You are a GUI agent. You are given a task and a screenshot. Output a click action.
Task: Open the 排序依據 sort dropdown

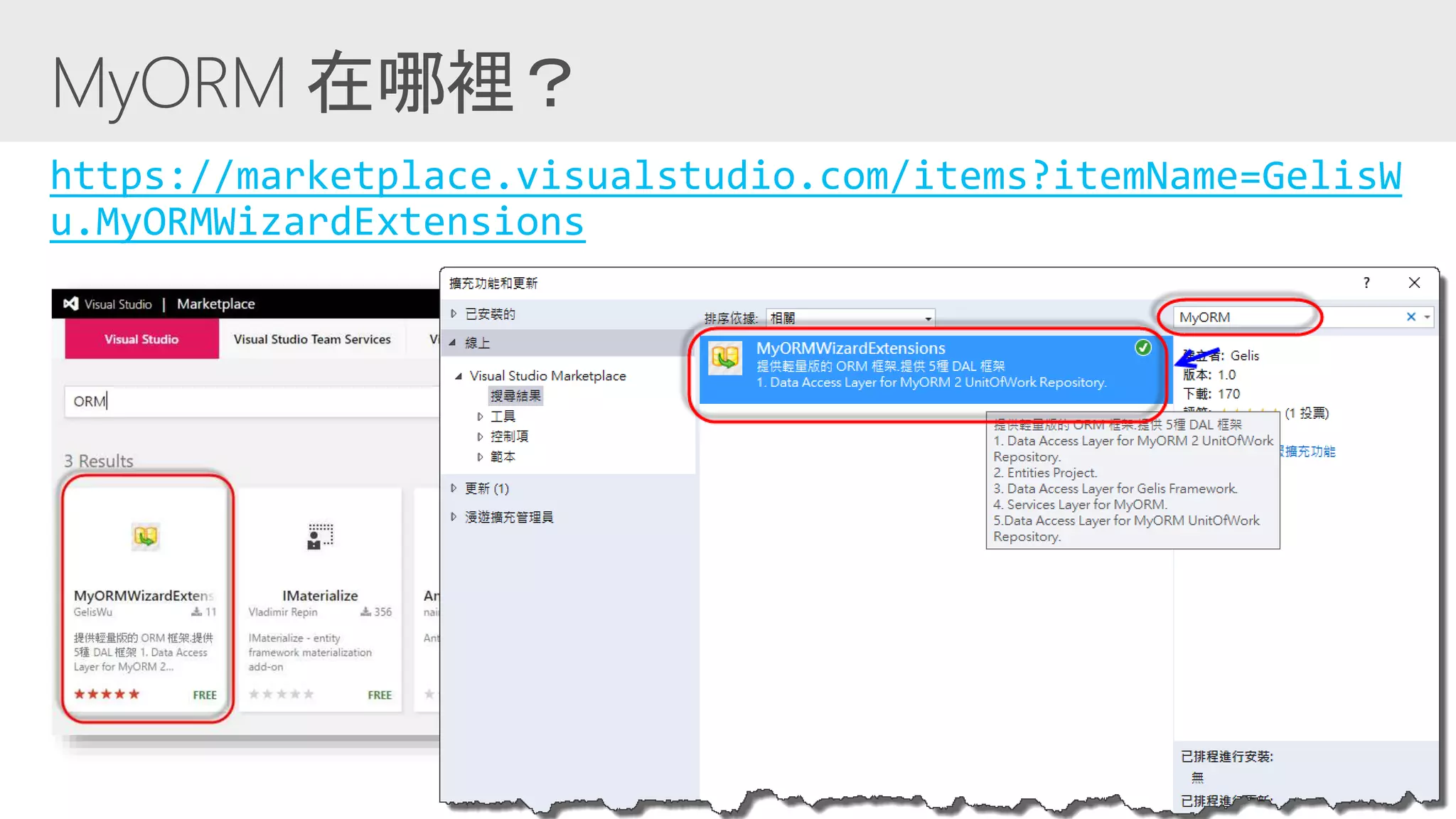pyautogui.click(x=850, y=318)
